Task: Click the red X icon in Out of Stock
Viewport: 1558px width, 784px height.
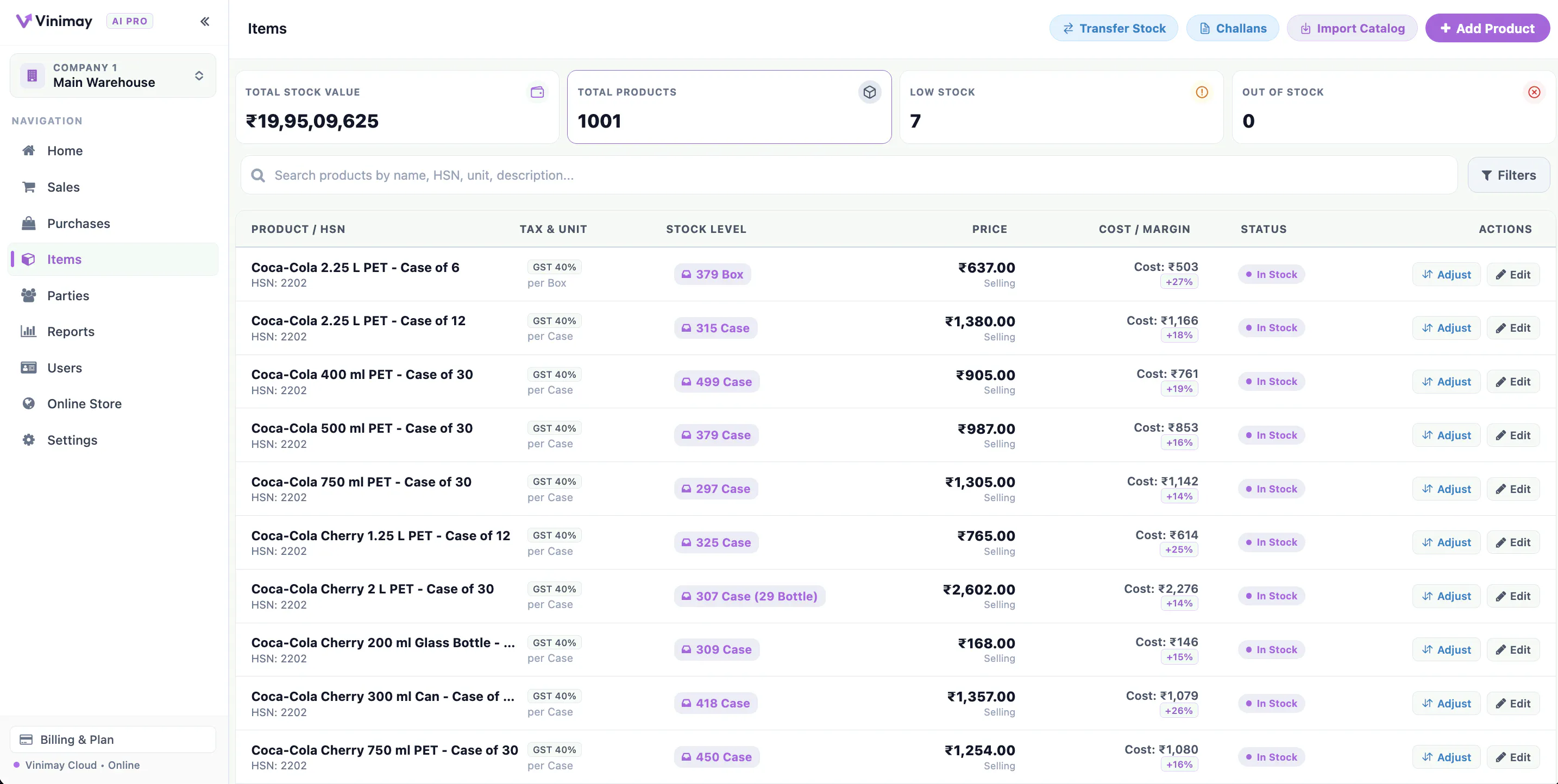Action: (x=1534, y=92)
